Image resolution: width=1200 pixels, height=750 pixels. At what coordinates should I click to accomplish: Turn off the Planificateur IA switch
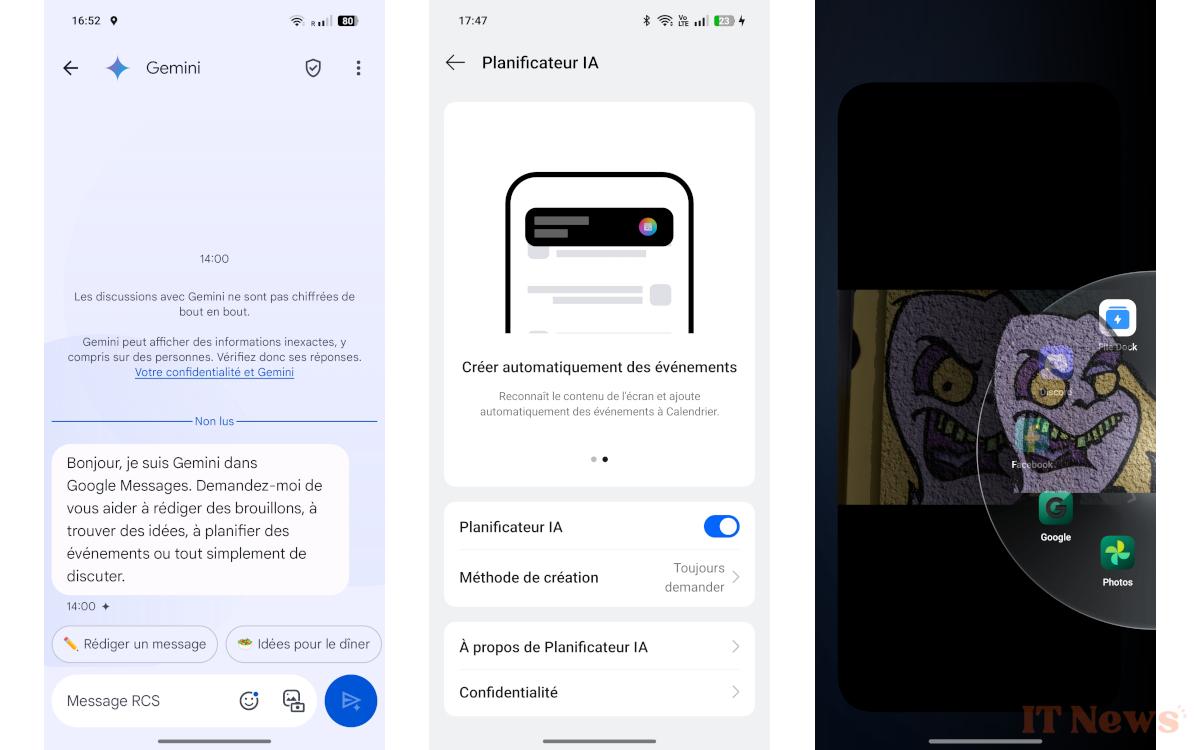722,527
